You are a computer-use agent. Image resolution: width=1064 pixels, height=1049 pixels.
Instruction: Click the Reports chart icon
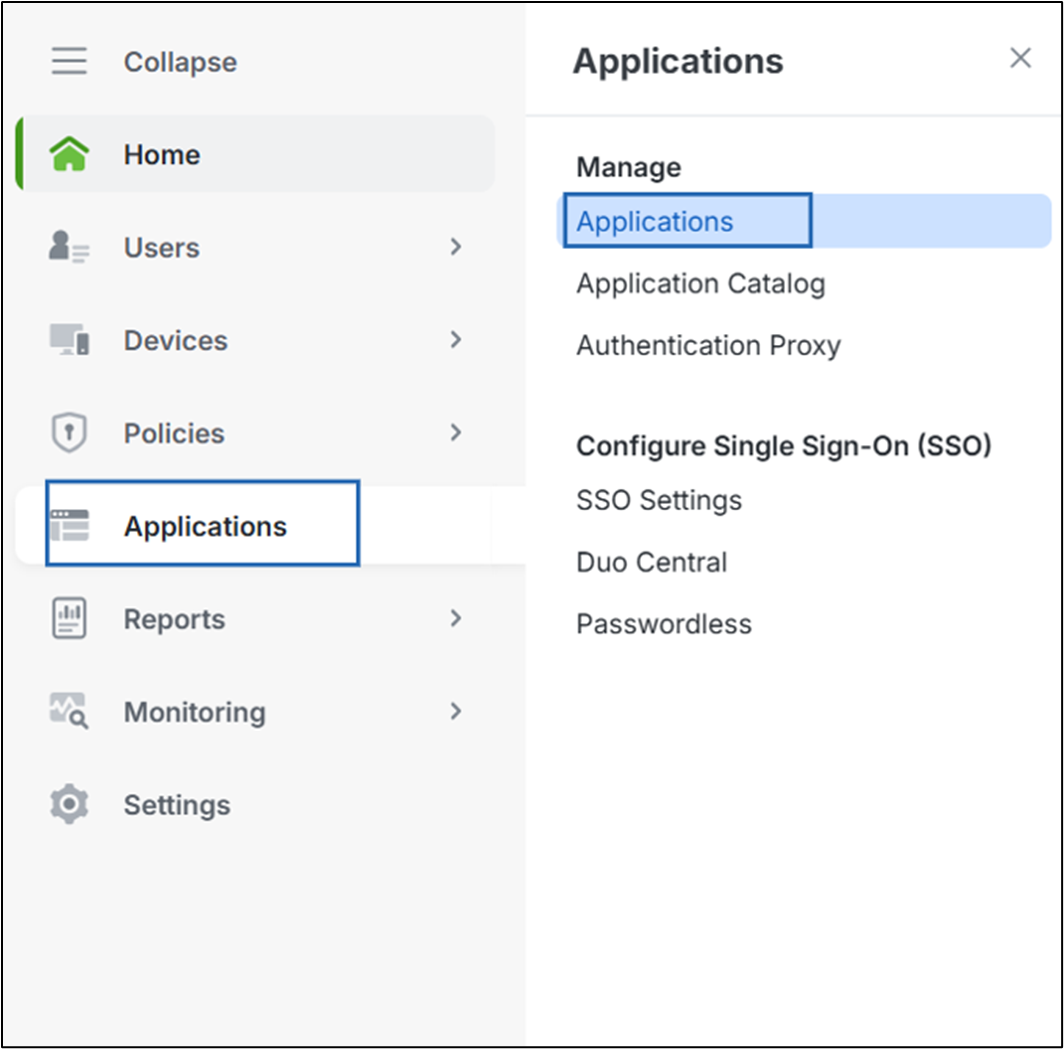[69, 618]
